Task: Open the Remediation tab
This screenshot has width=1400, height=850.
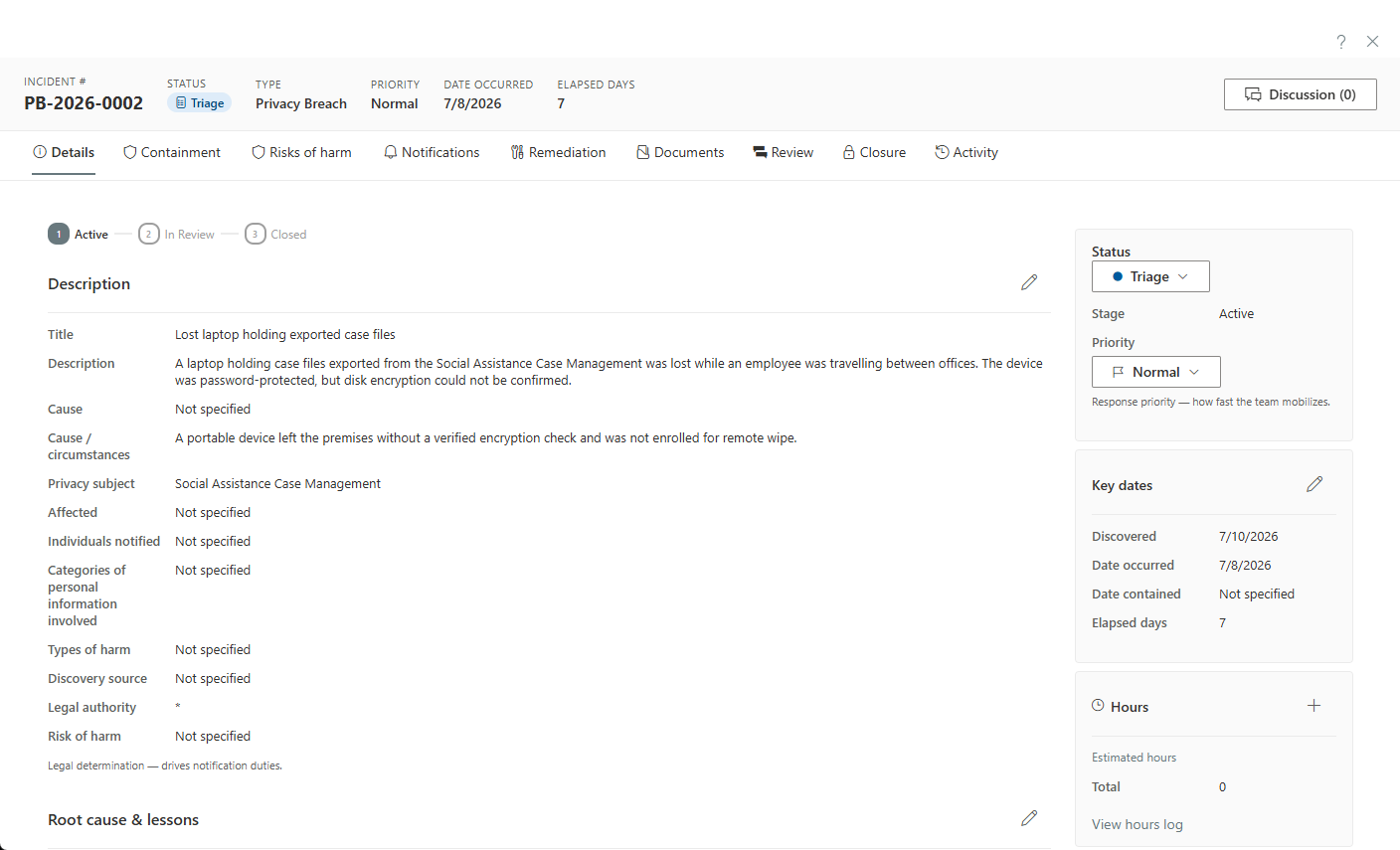Action: [x=558, y=152]
